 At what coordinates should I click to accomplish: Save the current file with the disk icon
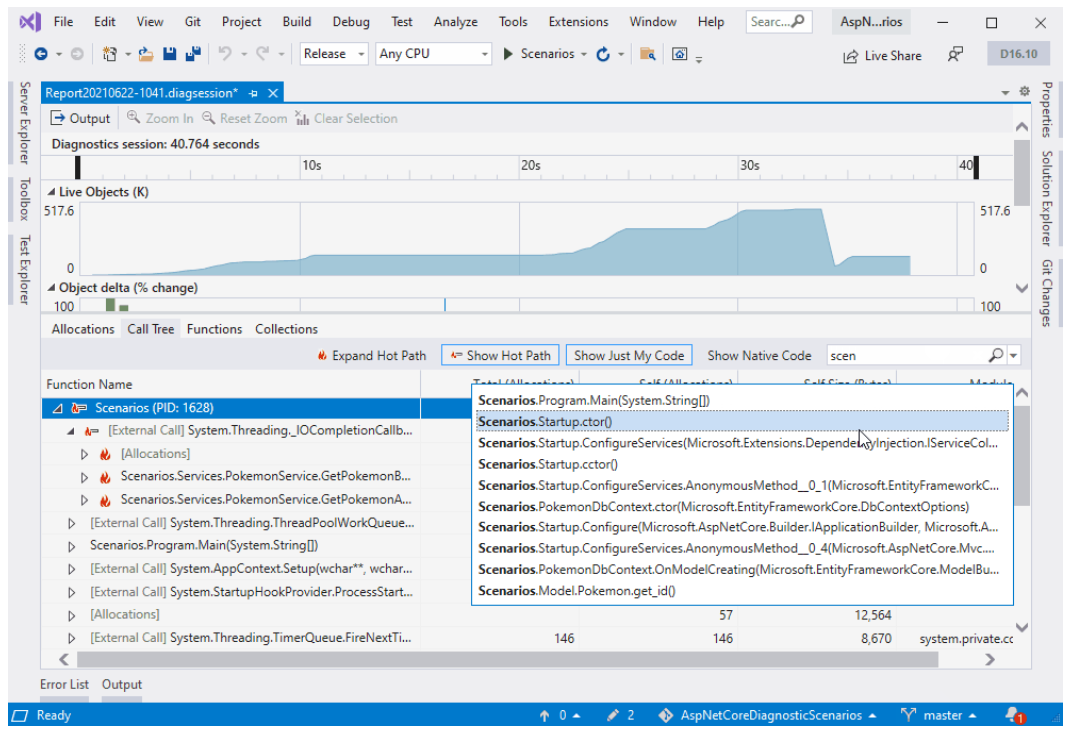pos(169,54)
